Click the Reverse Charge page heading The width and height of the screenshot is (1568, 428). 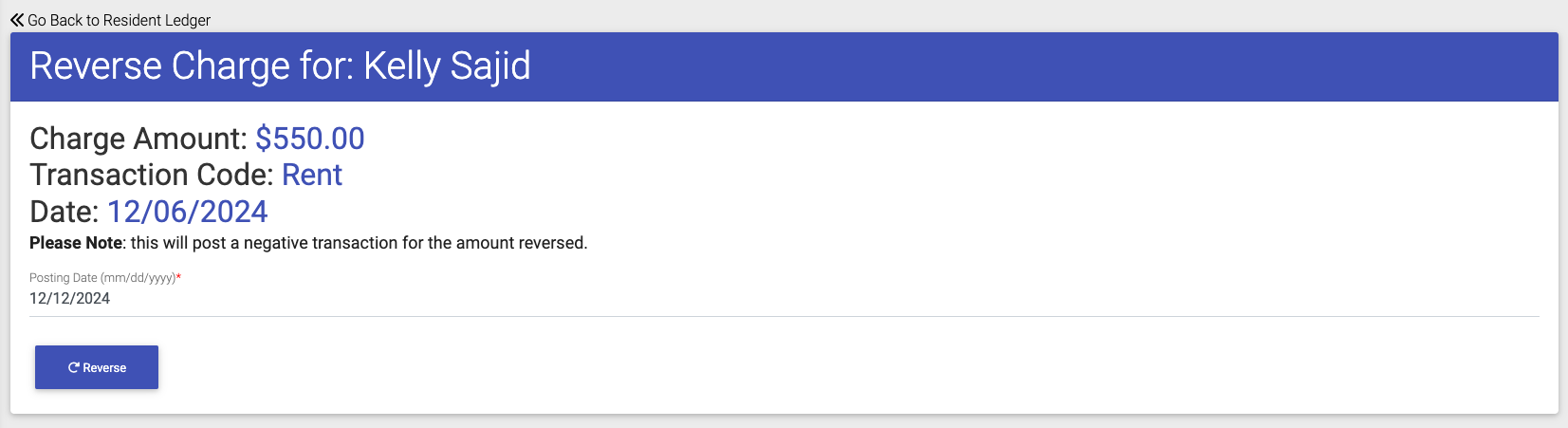(x=190, y=66)
